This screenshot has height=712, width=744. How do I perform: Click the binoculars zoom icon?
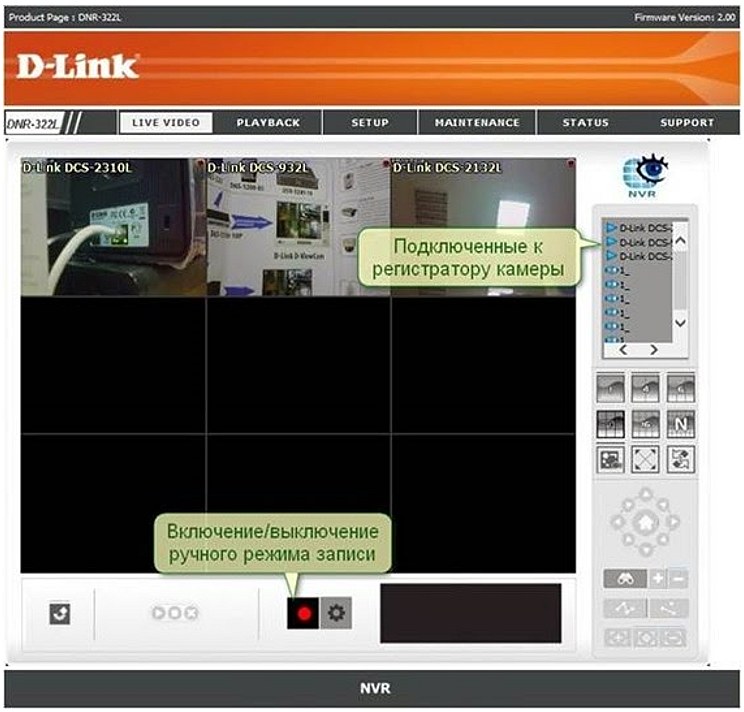point(620,579)
